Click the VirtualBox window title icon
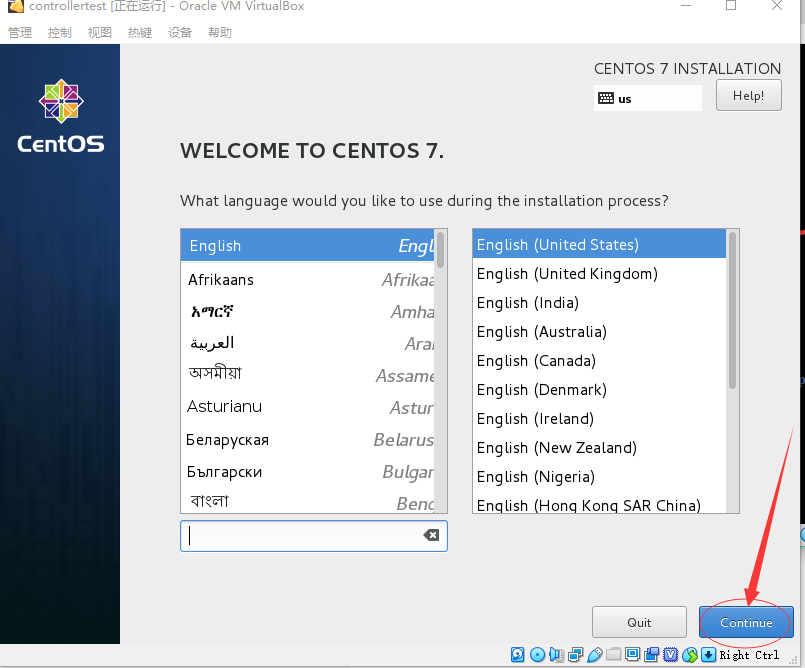The height and width of the screenshot is (668, 805). point(15,6)
